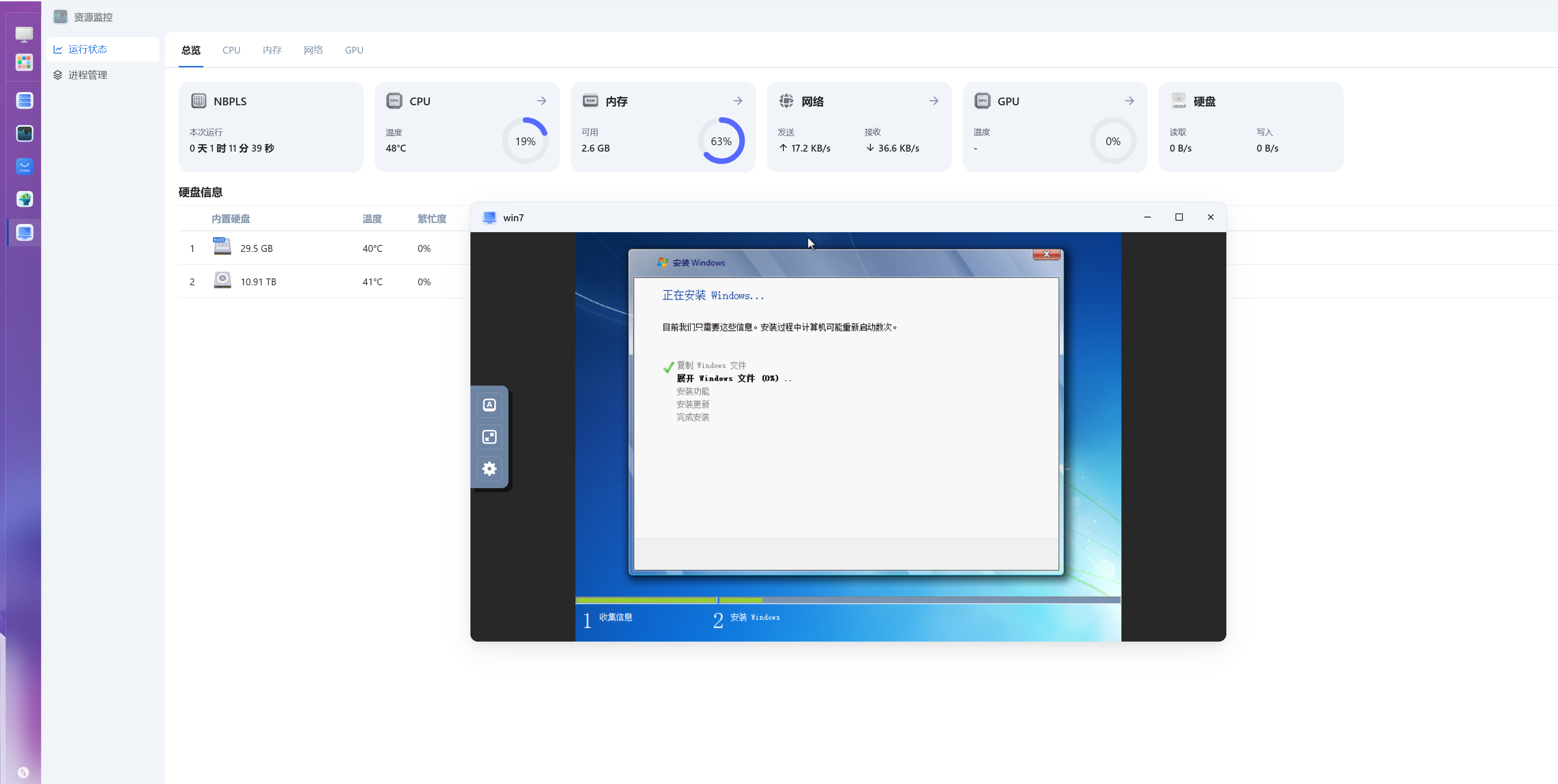
Task: Click the 资源监控 title icon
Action: tap(60, 17)
